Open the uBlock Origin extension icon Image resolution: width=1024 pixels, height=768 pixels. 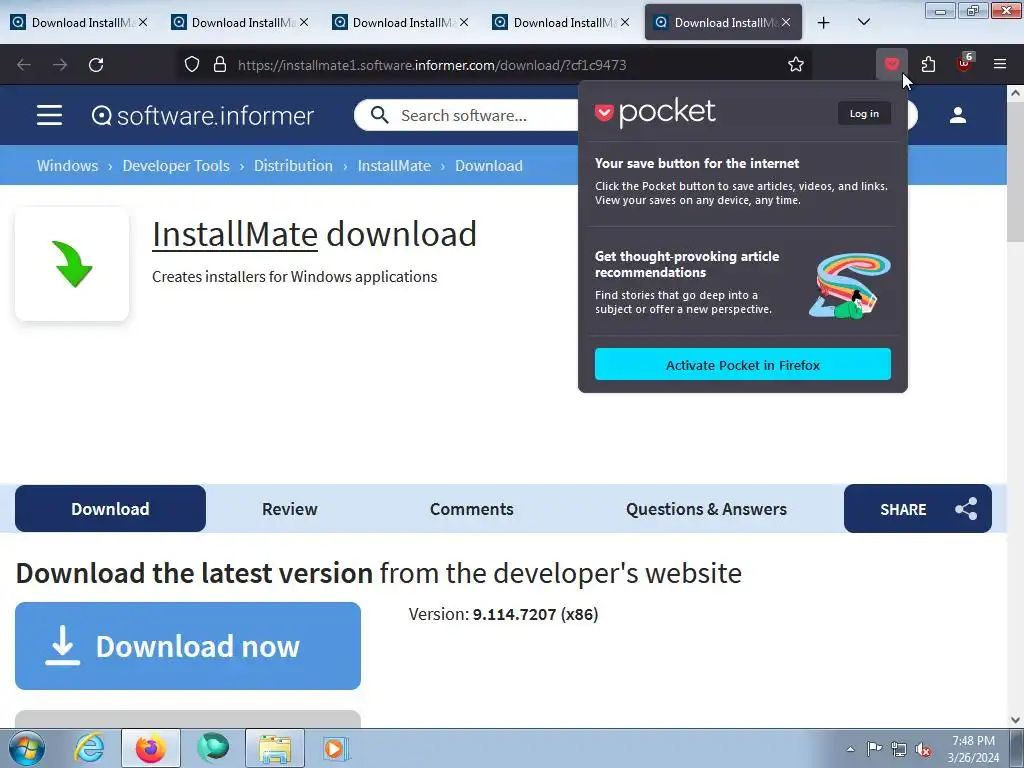click(x=965, y=64)
